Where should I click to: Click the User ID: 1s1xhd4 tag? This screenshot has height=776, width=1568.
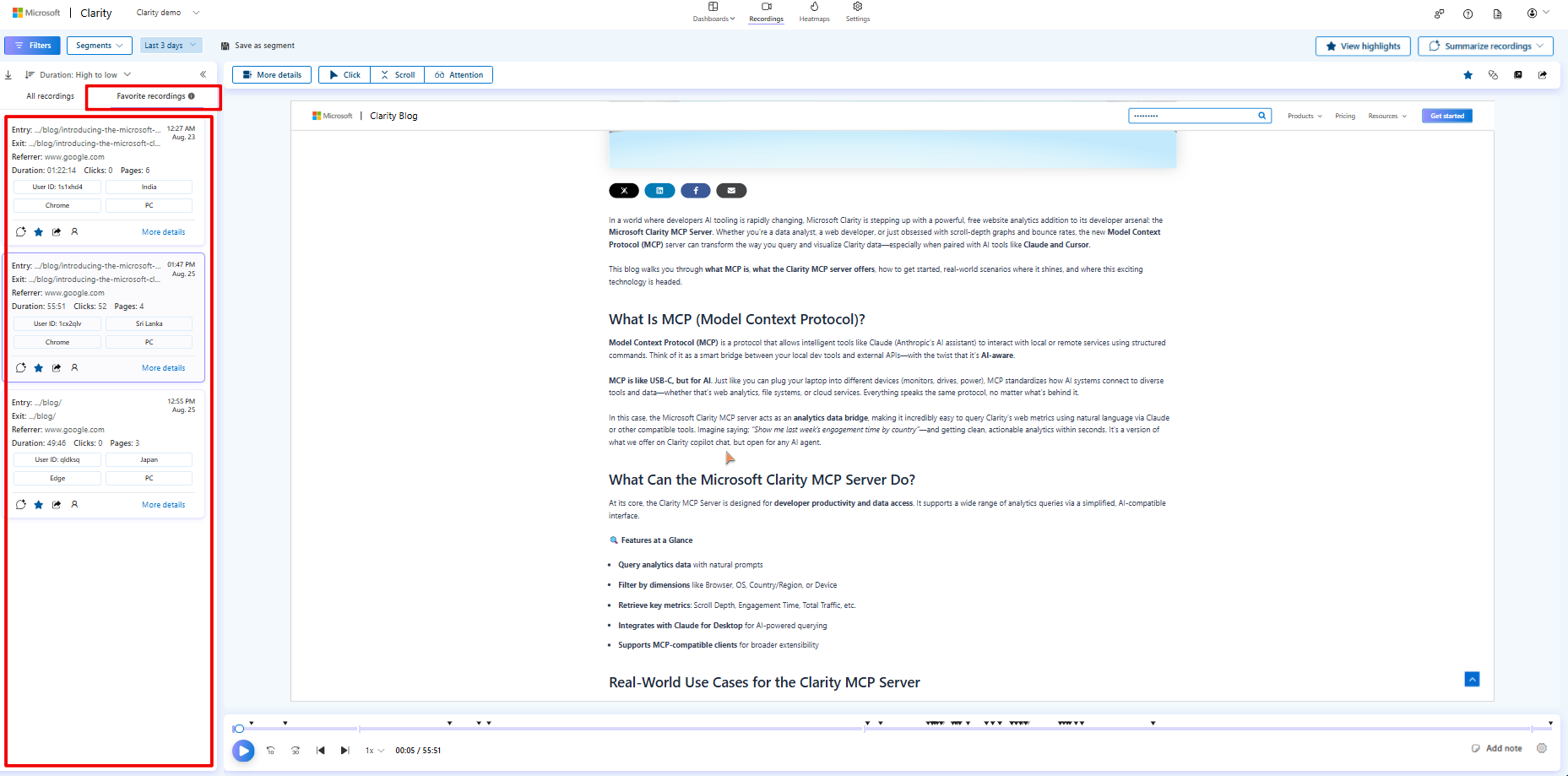[x=57, y=187]
